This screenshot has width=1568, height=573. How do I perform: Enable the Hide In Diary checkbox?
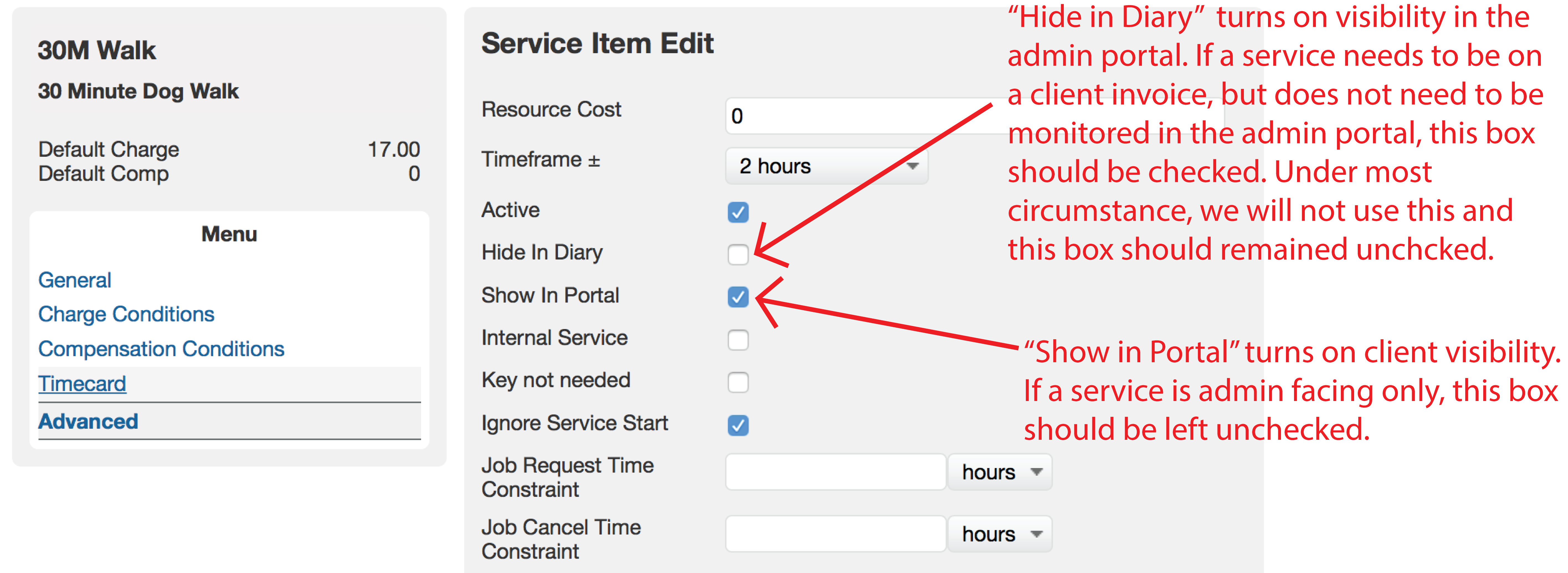click(738, 254)
